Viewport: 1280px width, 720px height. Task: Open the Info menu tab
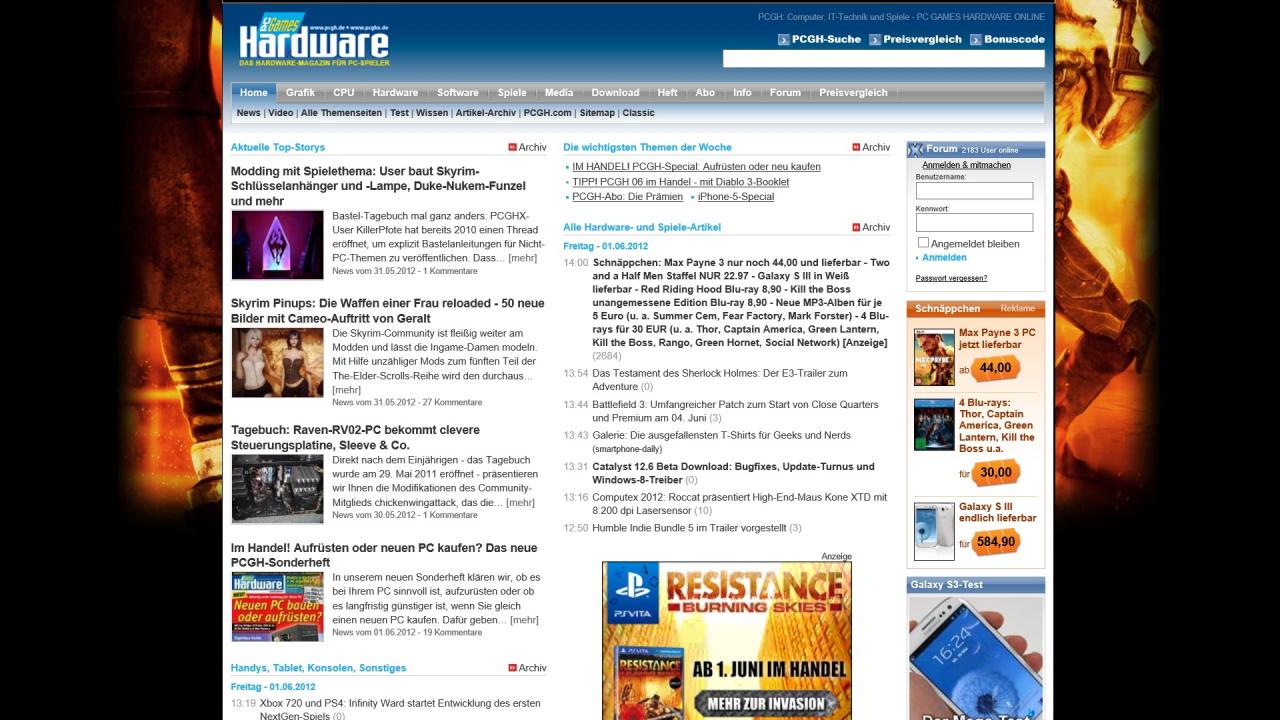point(742,93)
